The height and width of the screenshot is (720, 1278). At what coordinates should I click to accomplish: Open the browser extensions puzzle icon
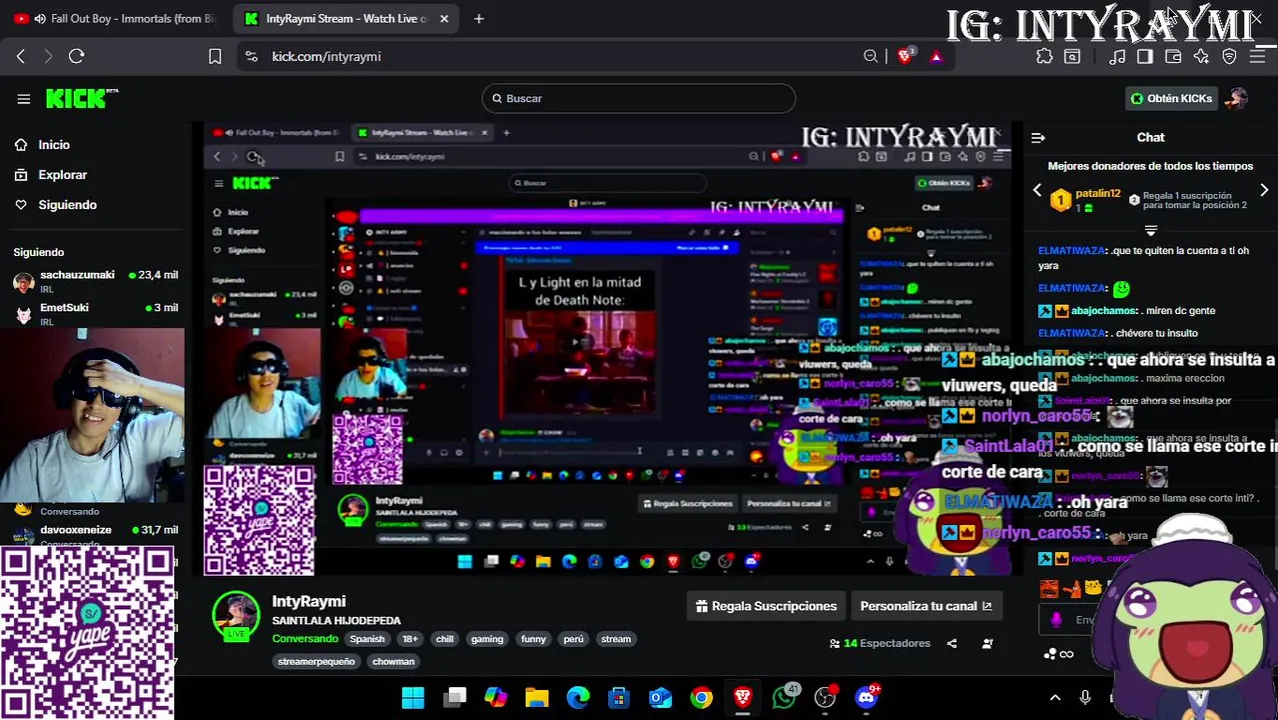pos(1044,57)
